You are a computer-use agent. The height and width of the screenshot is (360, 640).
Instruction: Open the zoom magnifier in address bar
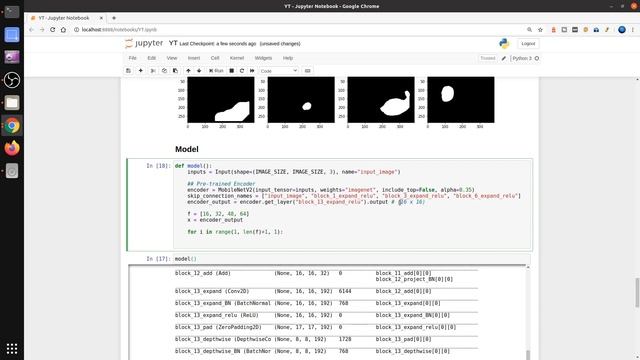(x=529, y=29)
